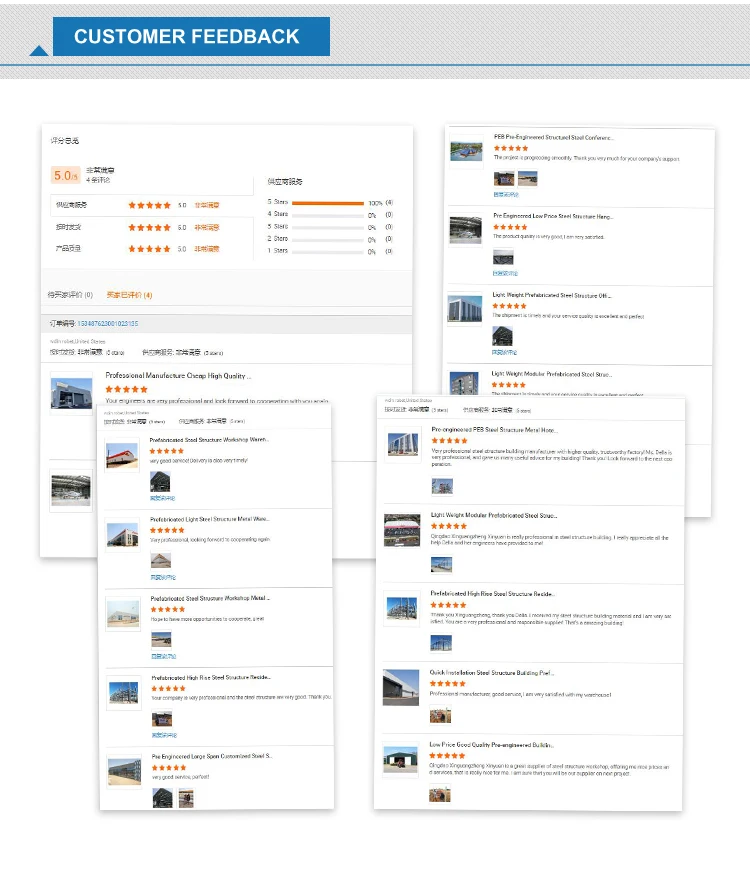Screen dimensions: 750x872
Task: Select the pending reviews tab showing (0)
Action: [x=70, y=295]
